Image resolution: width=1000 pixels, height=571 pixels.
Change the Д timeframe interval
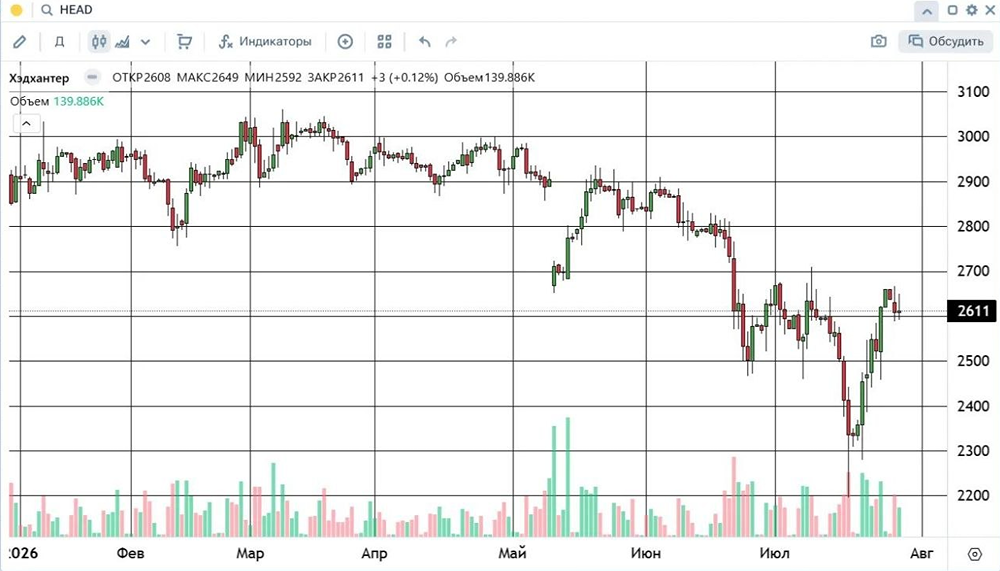[x=59, y=42]
